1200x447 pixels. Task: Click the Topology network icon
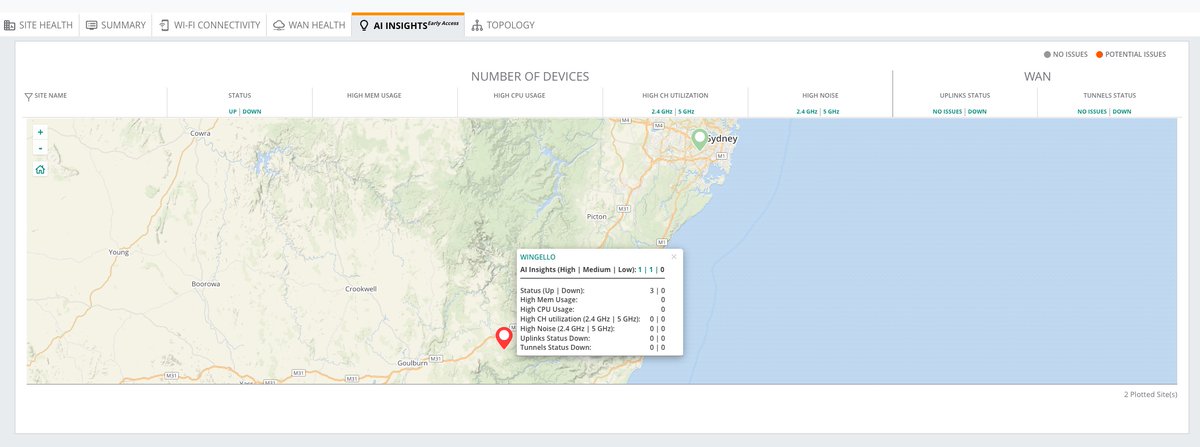pyautogui.click(x=477, y=25)
